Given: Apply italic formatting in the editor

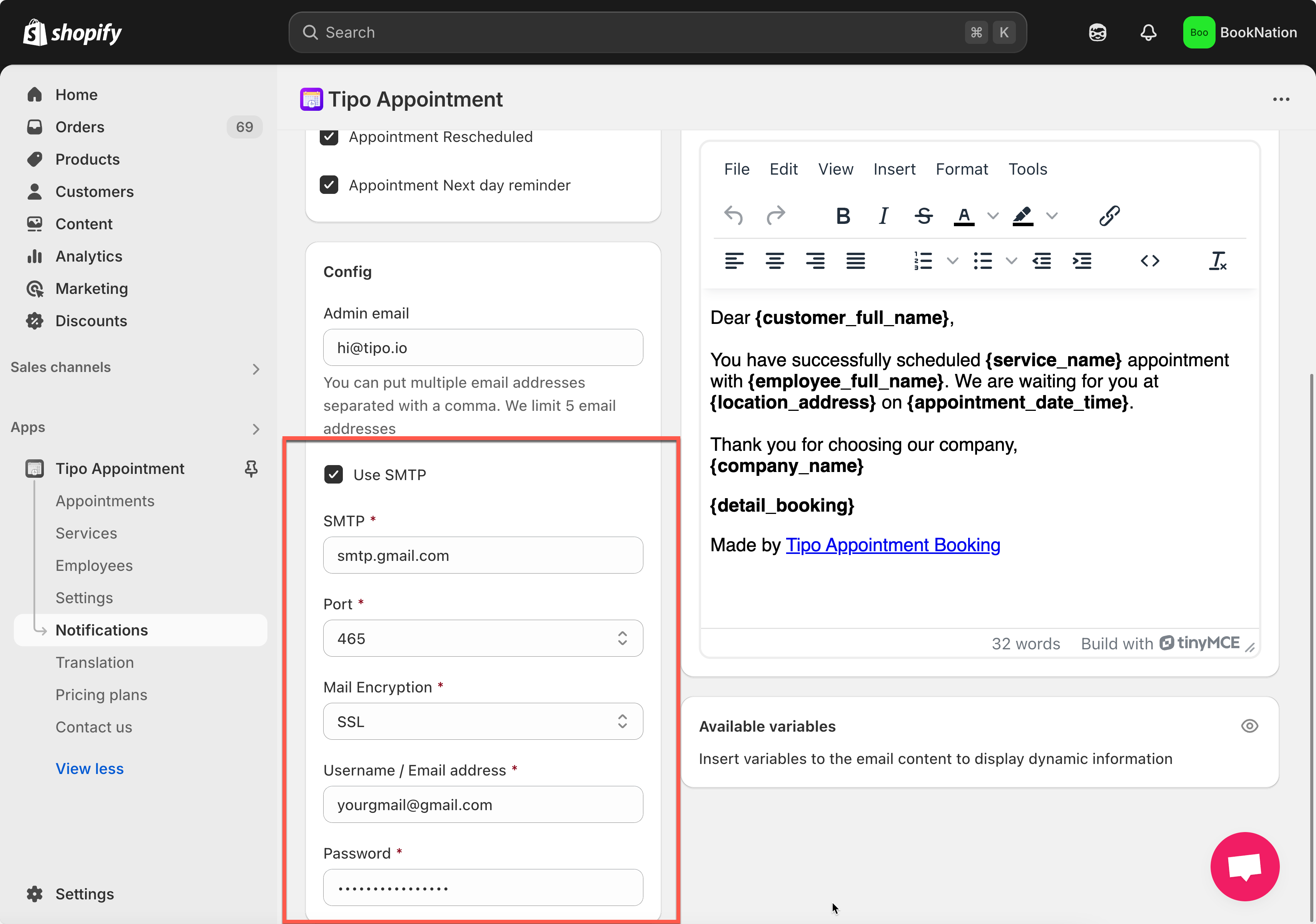Looking at the screenshot, I should point(883,216).
